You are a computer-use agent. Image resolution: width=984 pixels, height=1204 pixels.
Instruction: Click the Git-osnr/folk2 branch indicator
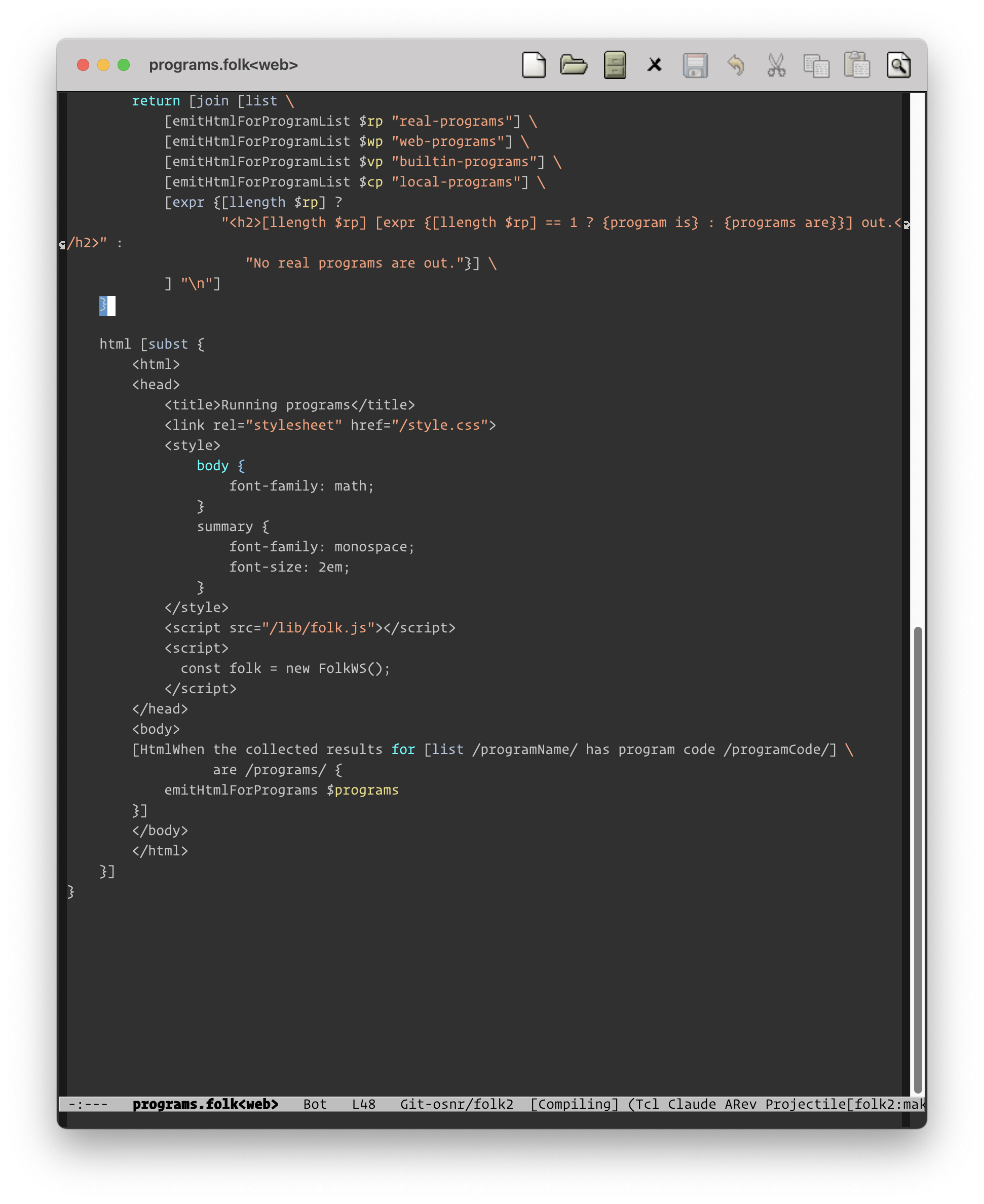tap(457, 1104)
